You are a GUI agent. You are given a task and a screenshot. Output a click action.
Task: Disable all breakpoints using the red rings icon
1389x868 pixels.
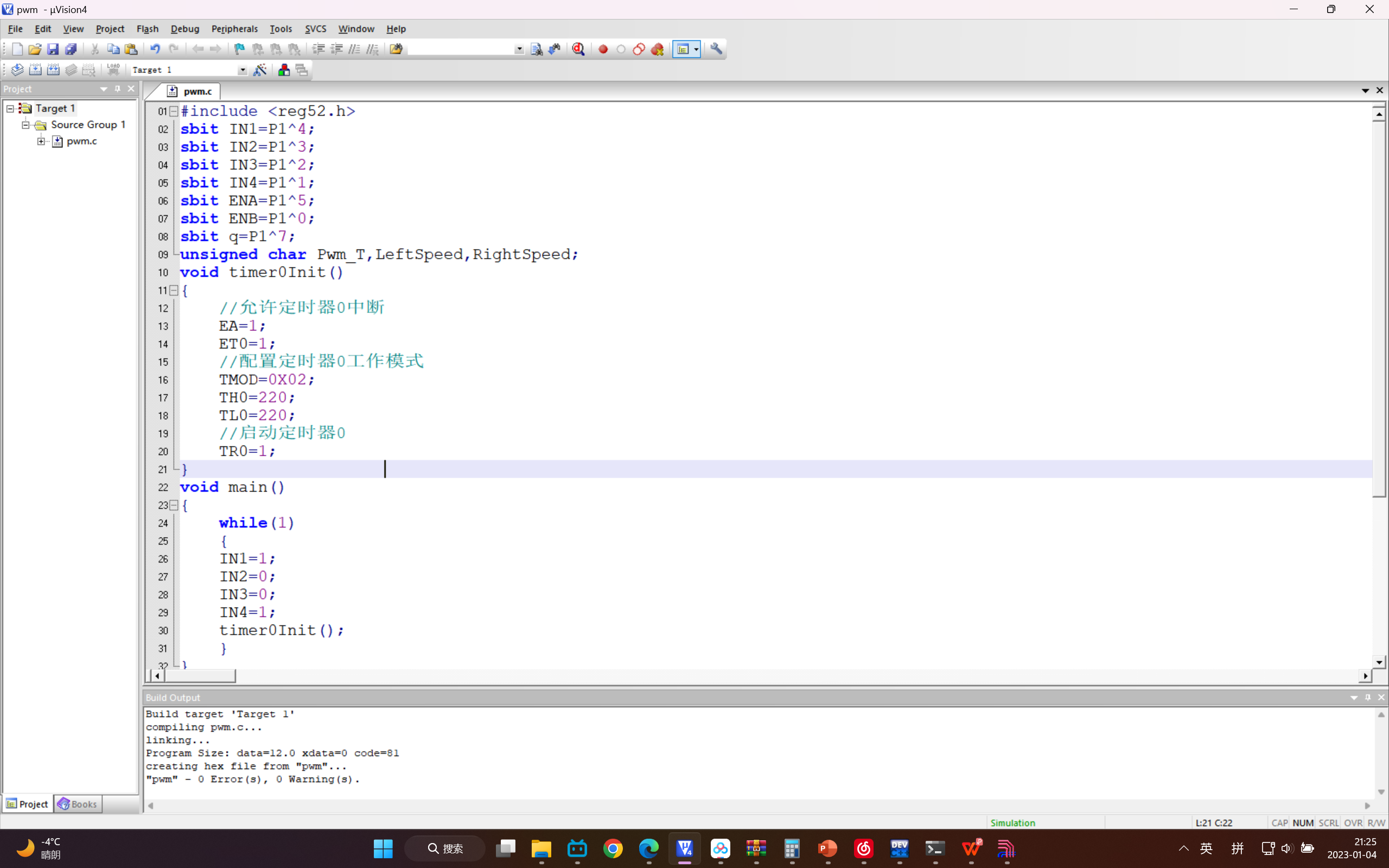click(639, 49)
